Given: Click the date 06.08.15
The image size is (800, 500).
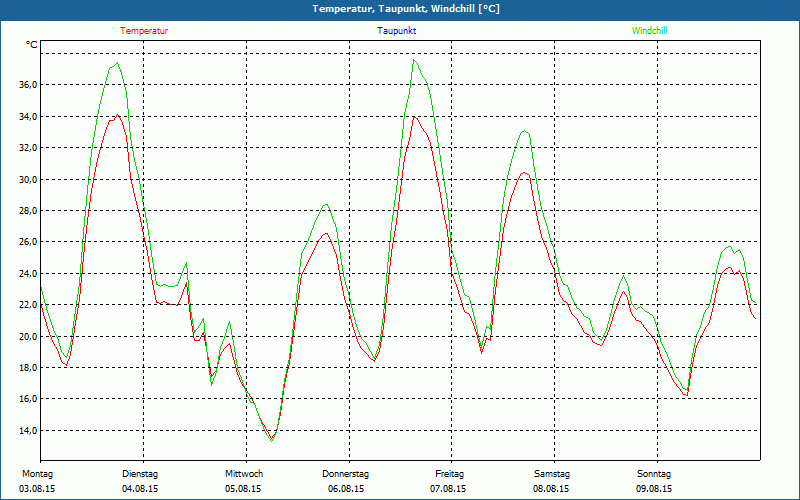Looking at the screenshot, I should (x=346, y=489).
